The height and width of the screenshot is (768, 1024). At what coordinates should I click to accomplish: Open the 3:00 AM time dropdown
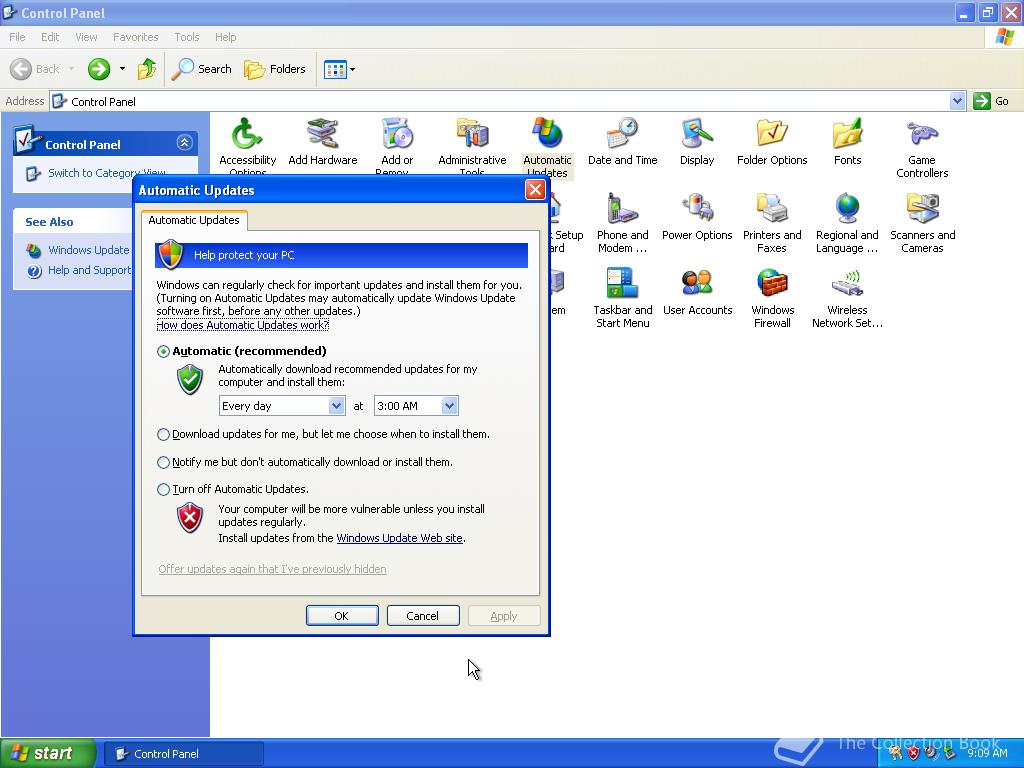[x=449, y=406]
